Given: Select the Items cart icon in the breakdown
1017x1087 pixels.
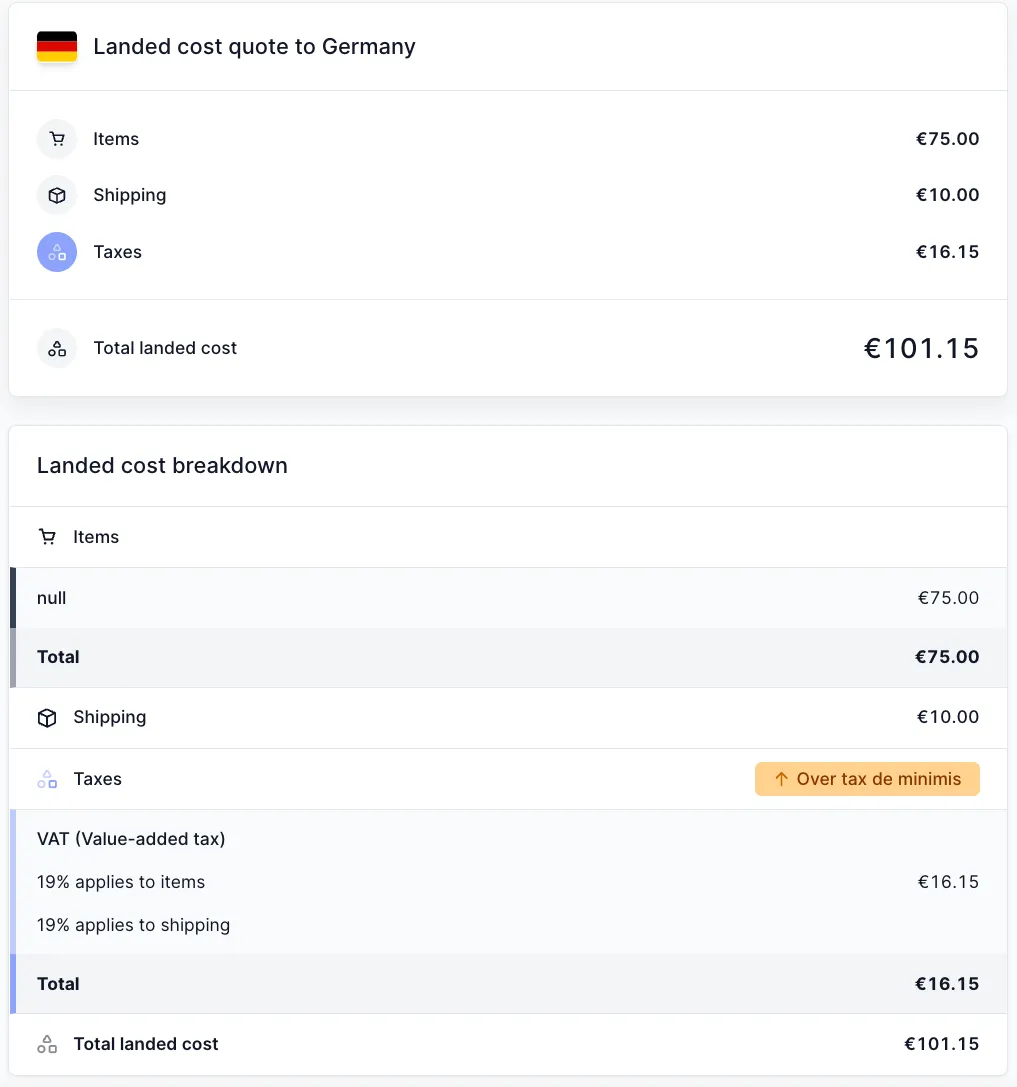Looking at the screenshot, I should click(47, 537).
